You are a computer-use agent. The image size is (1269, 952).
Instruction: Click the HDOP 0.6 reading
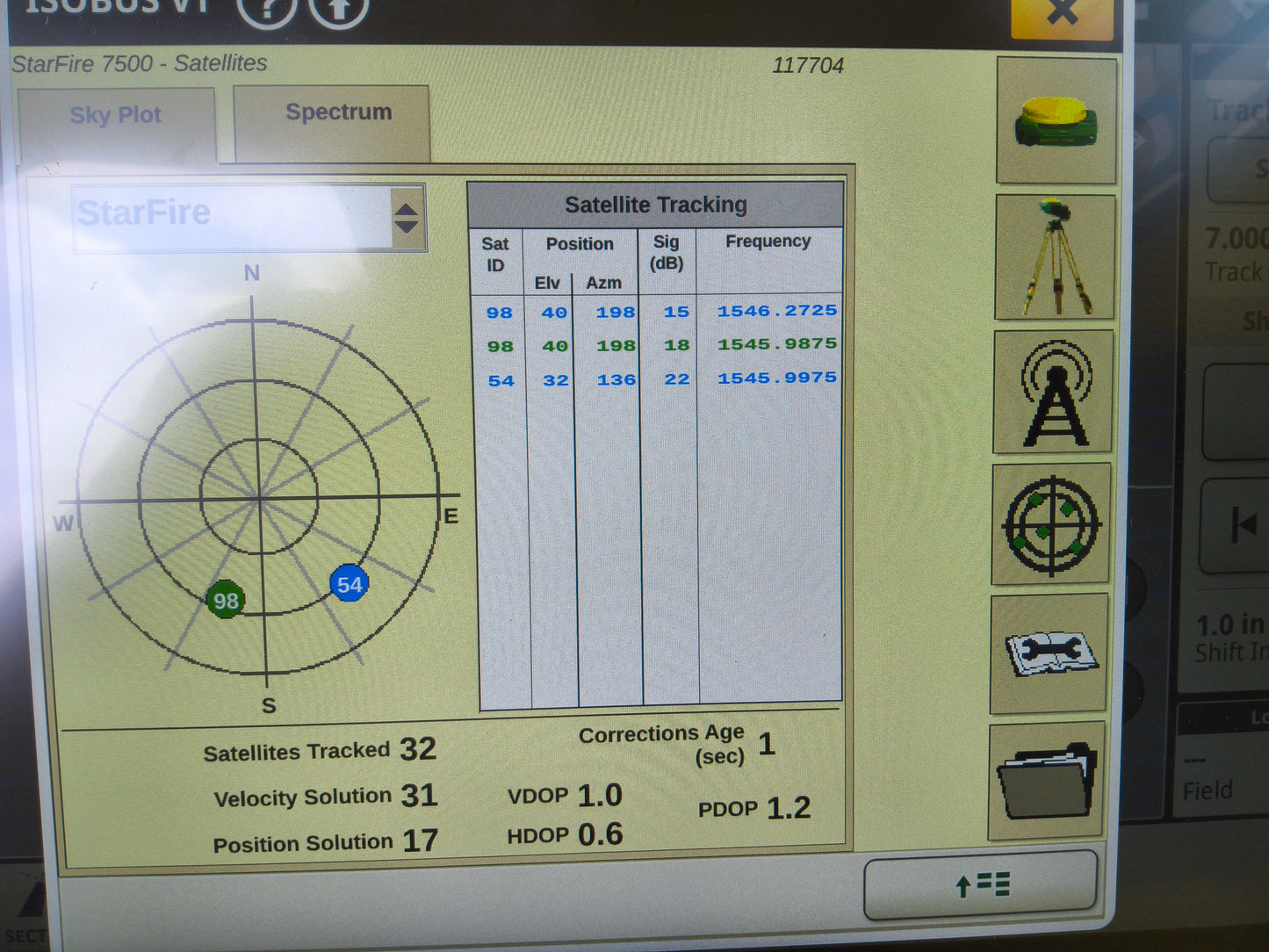(x=565, y=834)
